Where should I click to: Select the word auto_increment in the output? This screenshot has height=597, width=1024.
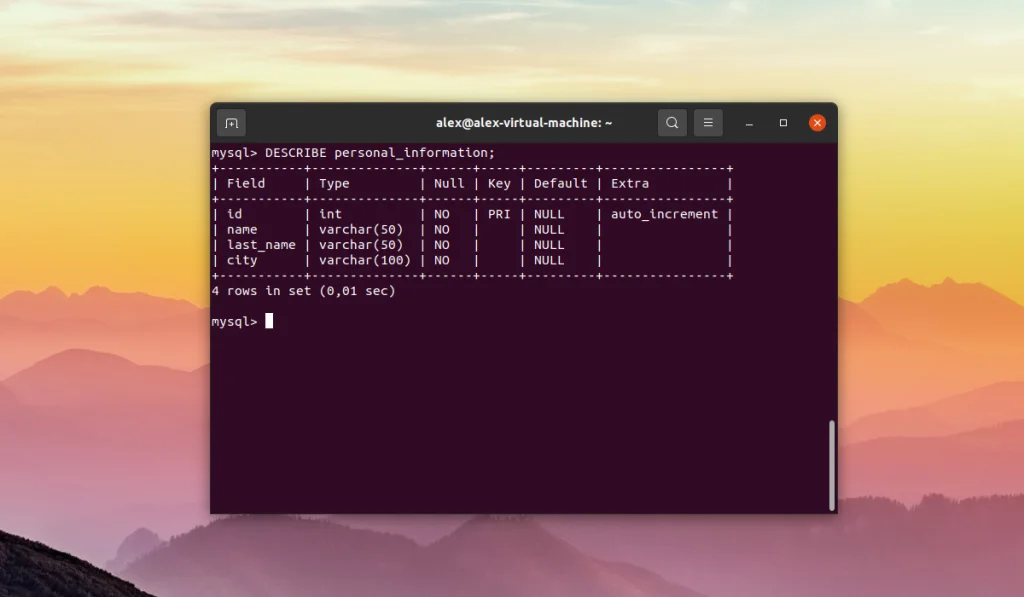pyautogui.click(x=666, y=213)
